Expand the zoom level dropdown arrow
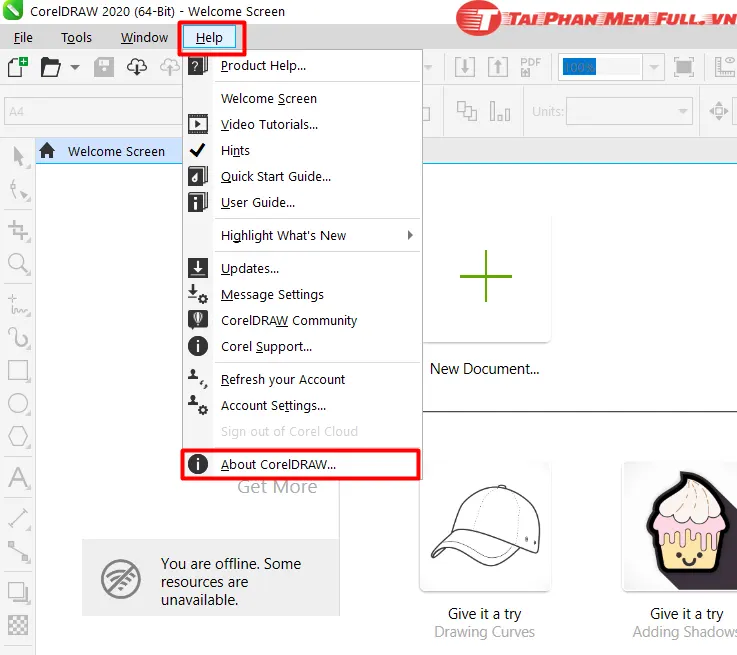Screen dimensions: 737x655 pyautogui.click(x=654, y=67)
